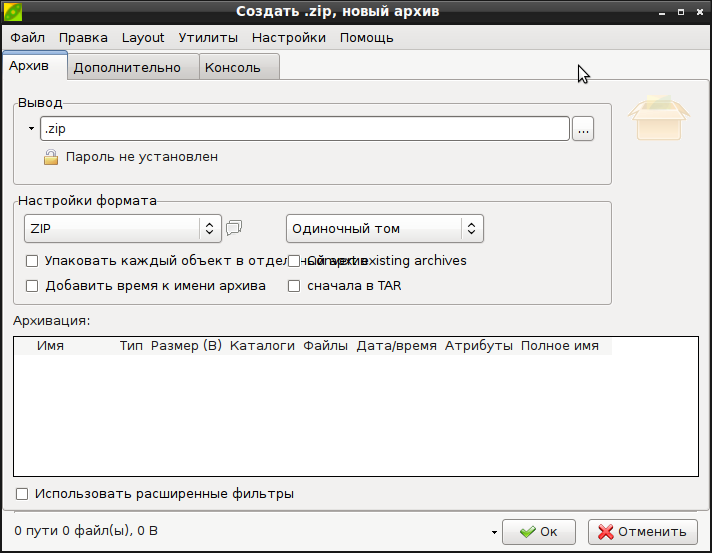Click the cardboard box archive icon

click(x=659, y=117)
